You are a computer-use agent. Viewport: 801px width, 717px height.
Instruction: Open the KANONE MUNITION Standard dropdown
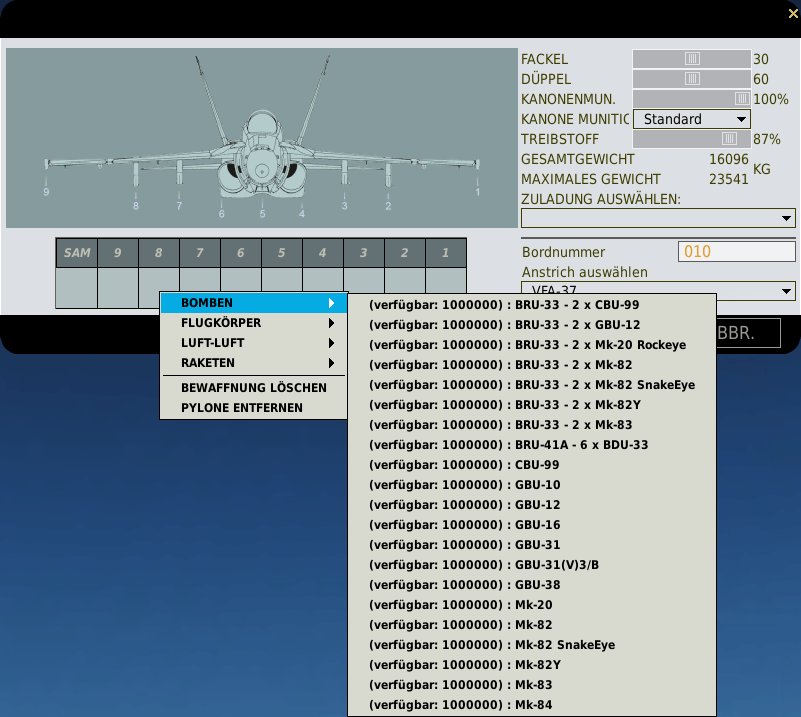(x=691, y=119)
